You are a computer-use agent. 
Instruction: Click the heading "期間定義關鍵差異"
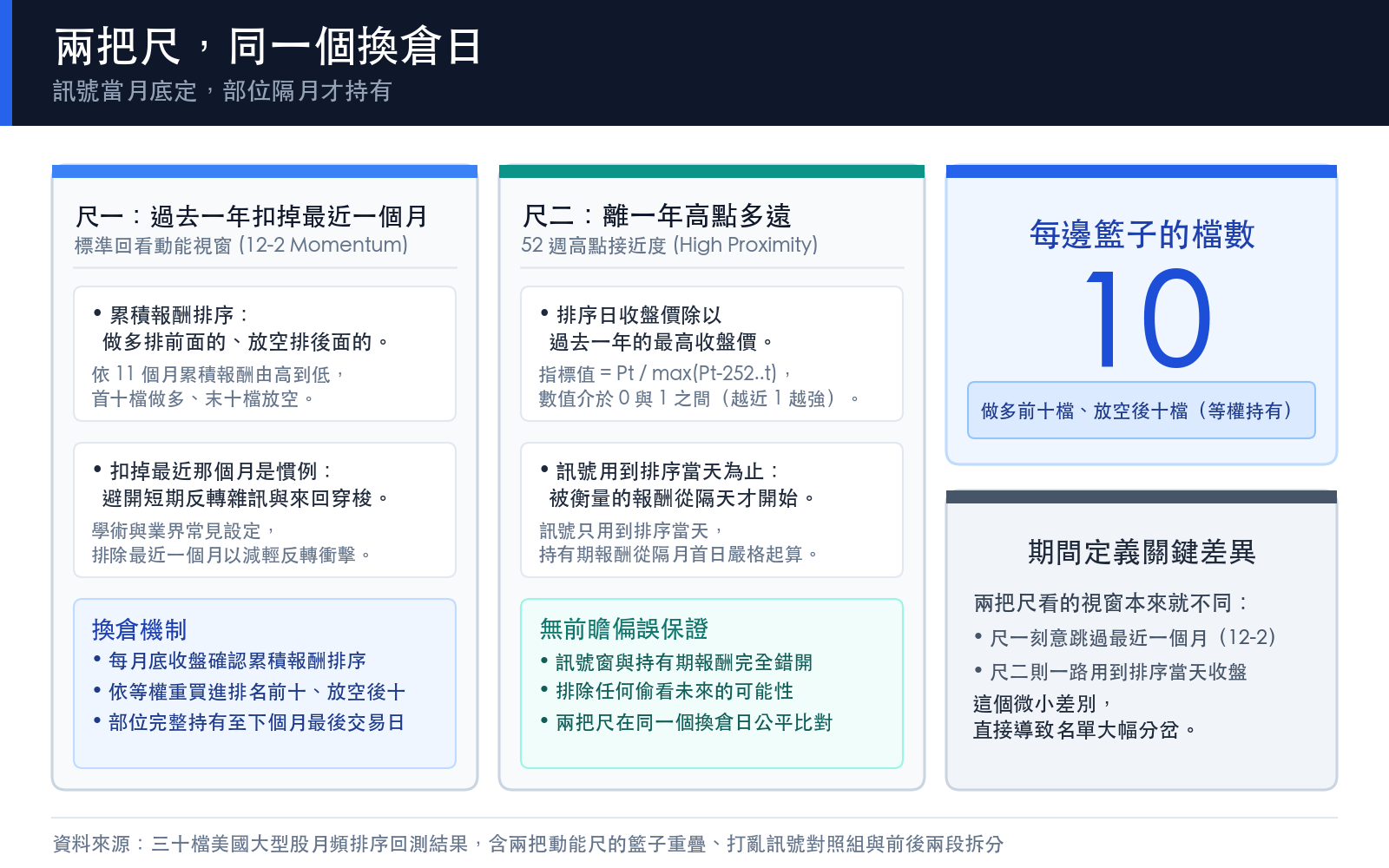pyautogui.click(x=1142, y=552)
